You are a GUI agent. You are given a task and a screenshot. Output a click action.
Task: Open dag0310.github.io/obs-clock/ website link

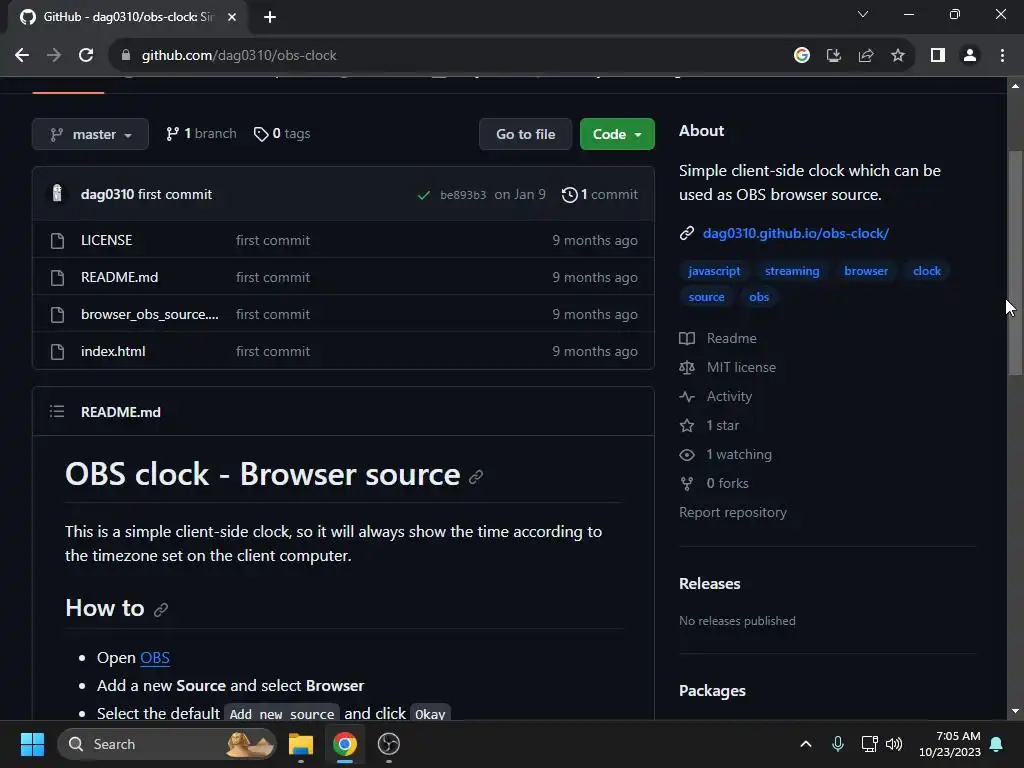(795, 233)
